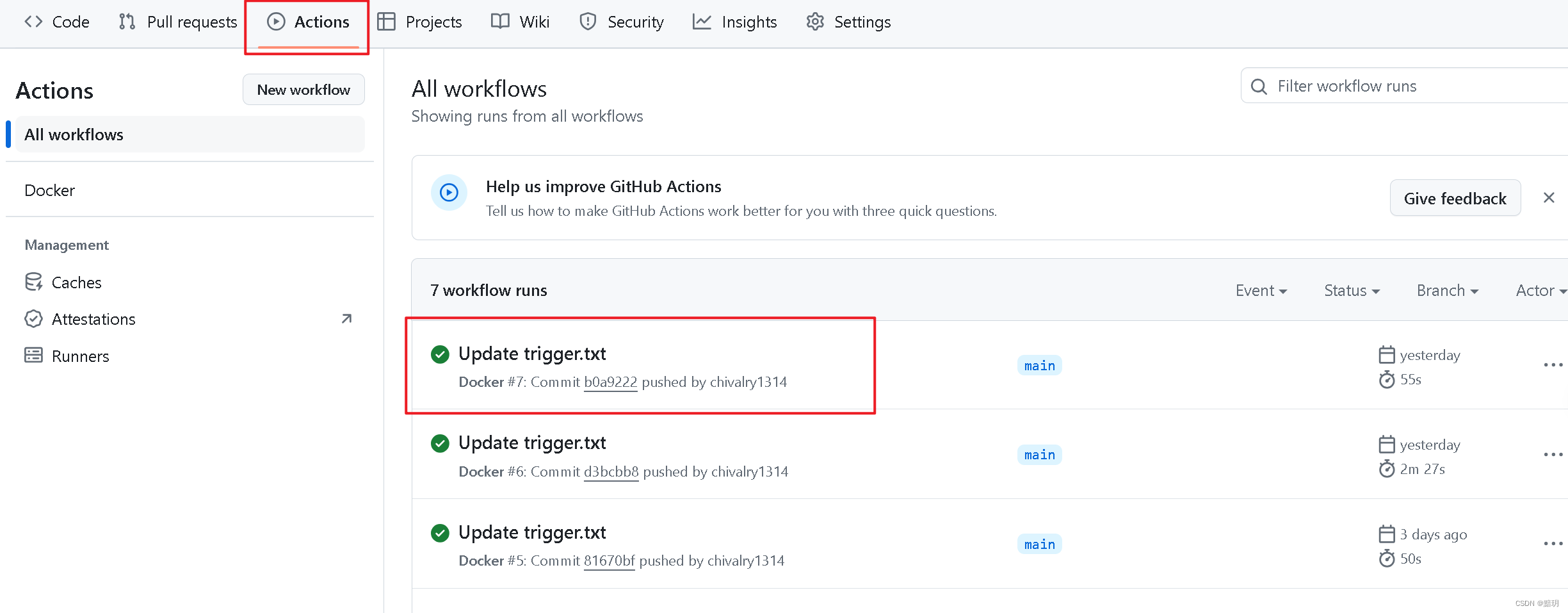Screen dimensions: 1568x613
Task: Click the '7 workflow runs' count text
Action: tap(489, 290)
